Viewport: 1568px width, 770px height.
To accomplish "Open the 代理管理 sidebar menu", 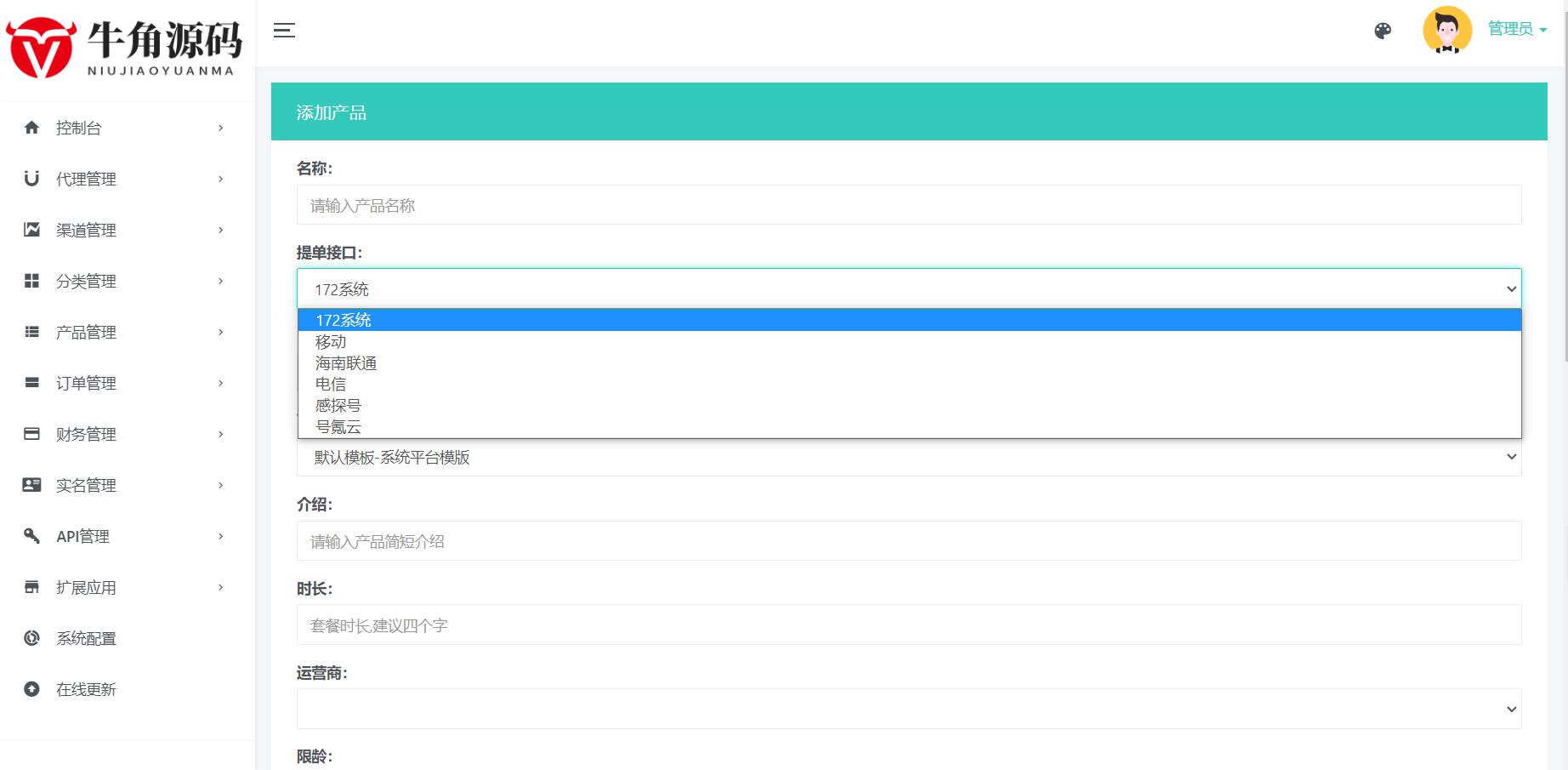I will 128,179.
